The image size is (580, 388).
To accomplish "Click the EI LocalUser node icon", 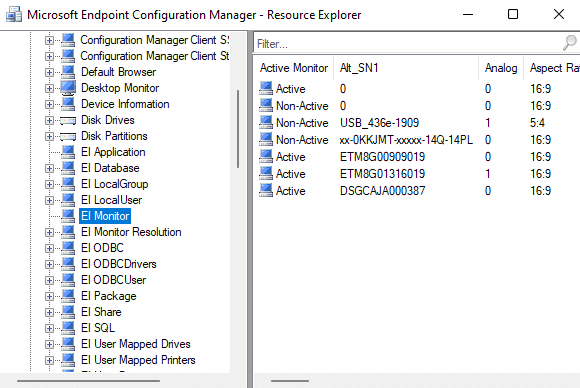I will (x=68, y=199).
